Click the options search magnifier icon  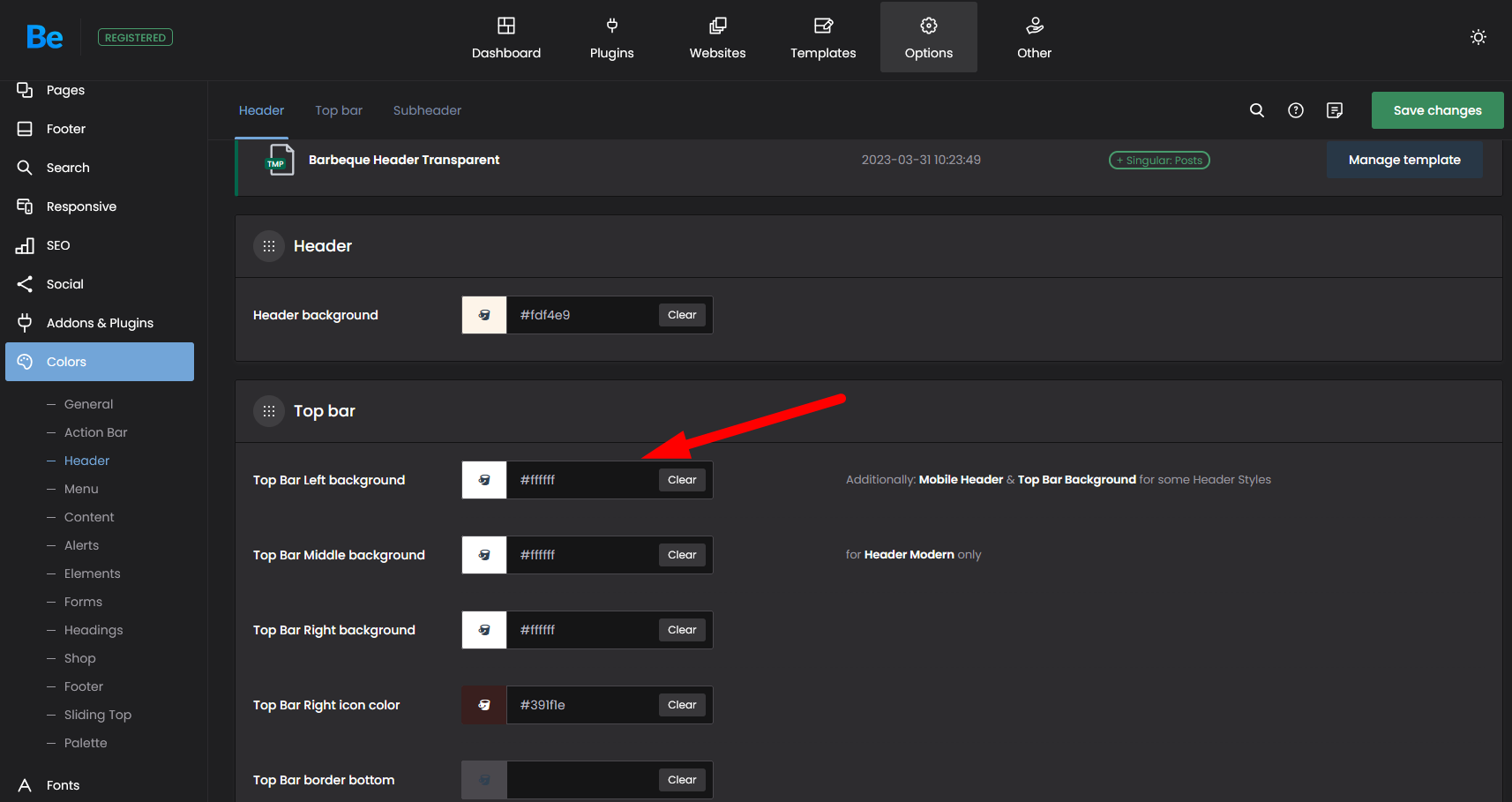click(1257, 110)
